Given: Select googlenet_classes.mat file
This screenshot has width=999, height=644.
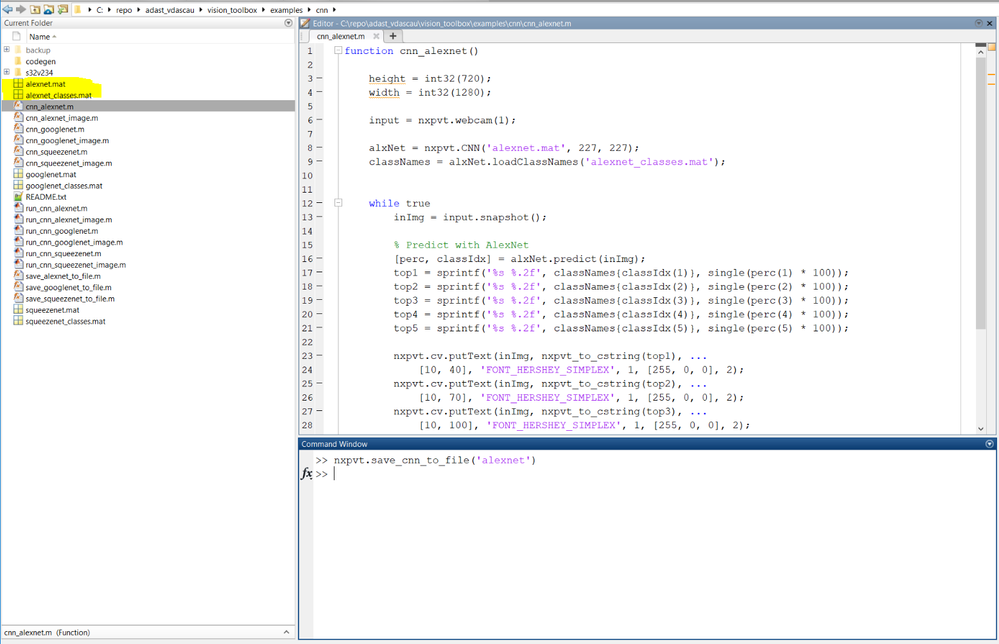Looking at the screenshot, I should 64,185.
